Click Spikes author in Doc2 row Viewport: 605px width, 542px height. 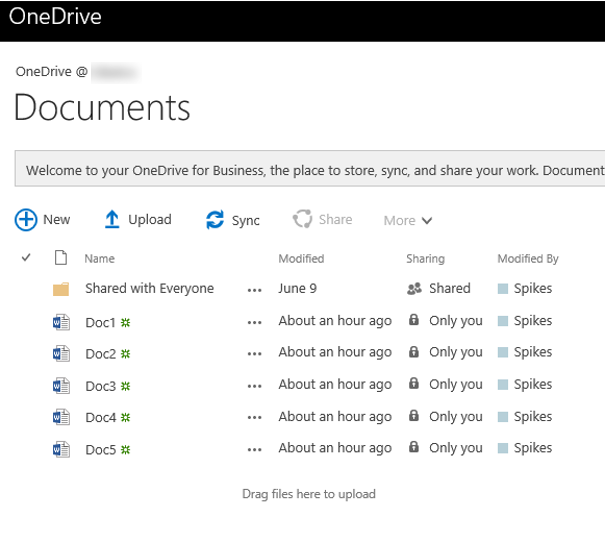tap(532, 353)
